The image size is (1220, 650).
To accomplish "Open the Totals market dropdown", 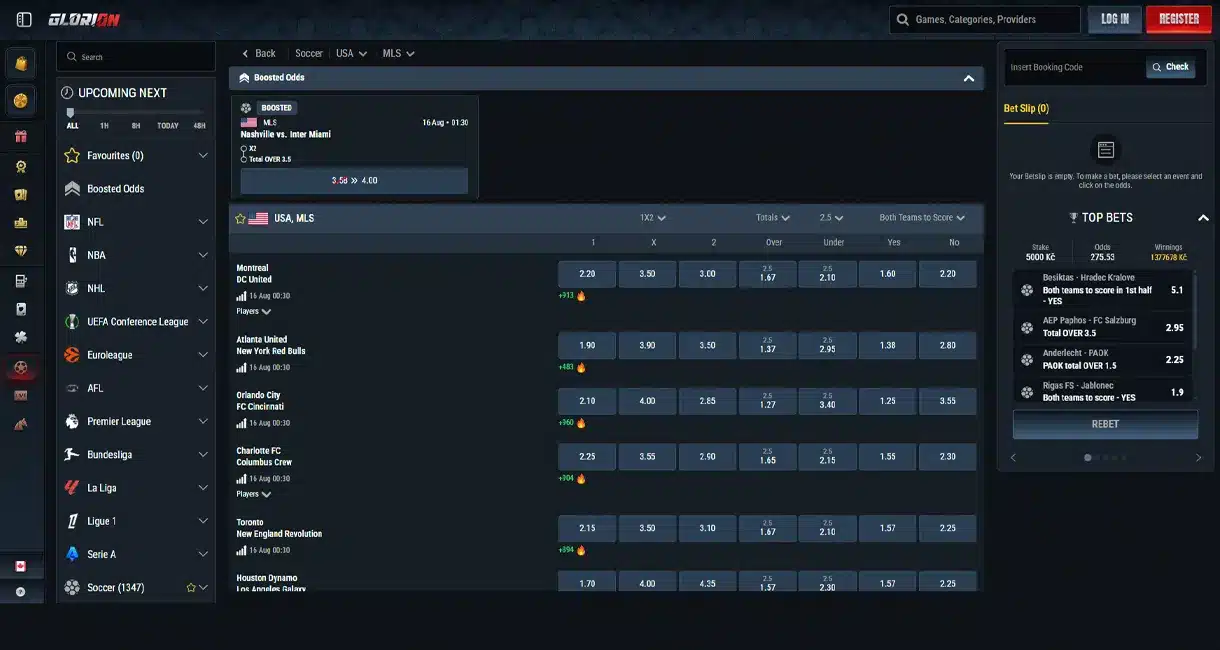I will [x=773, y=218].
